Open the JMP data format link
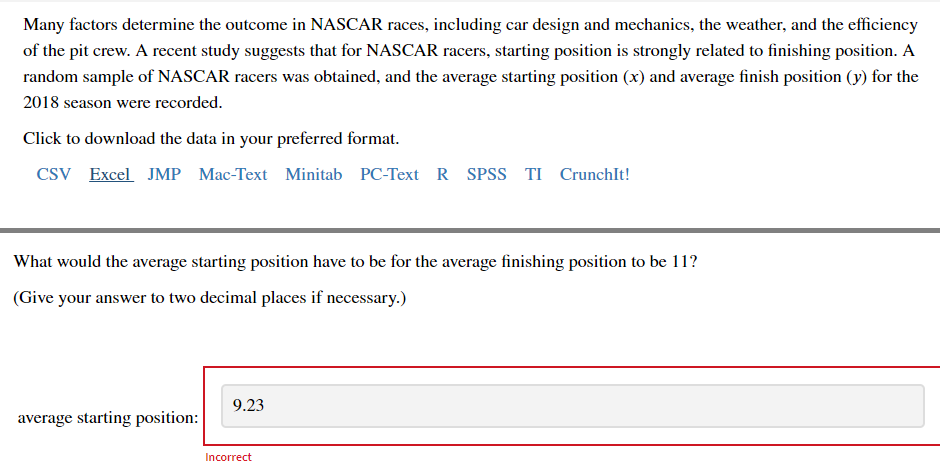 tap(164, 174)
